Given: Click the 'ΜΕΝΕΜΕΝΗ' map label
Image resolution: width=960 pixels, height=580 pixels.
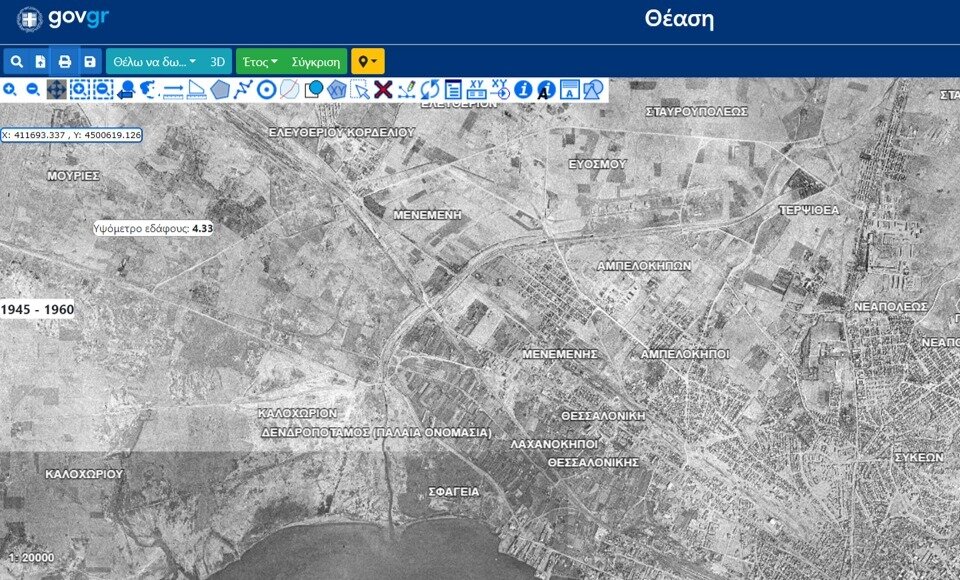Looking at the screenshot, I should coord(427,215).
